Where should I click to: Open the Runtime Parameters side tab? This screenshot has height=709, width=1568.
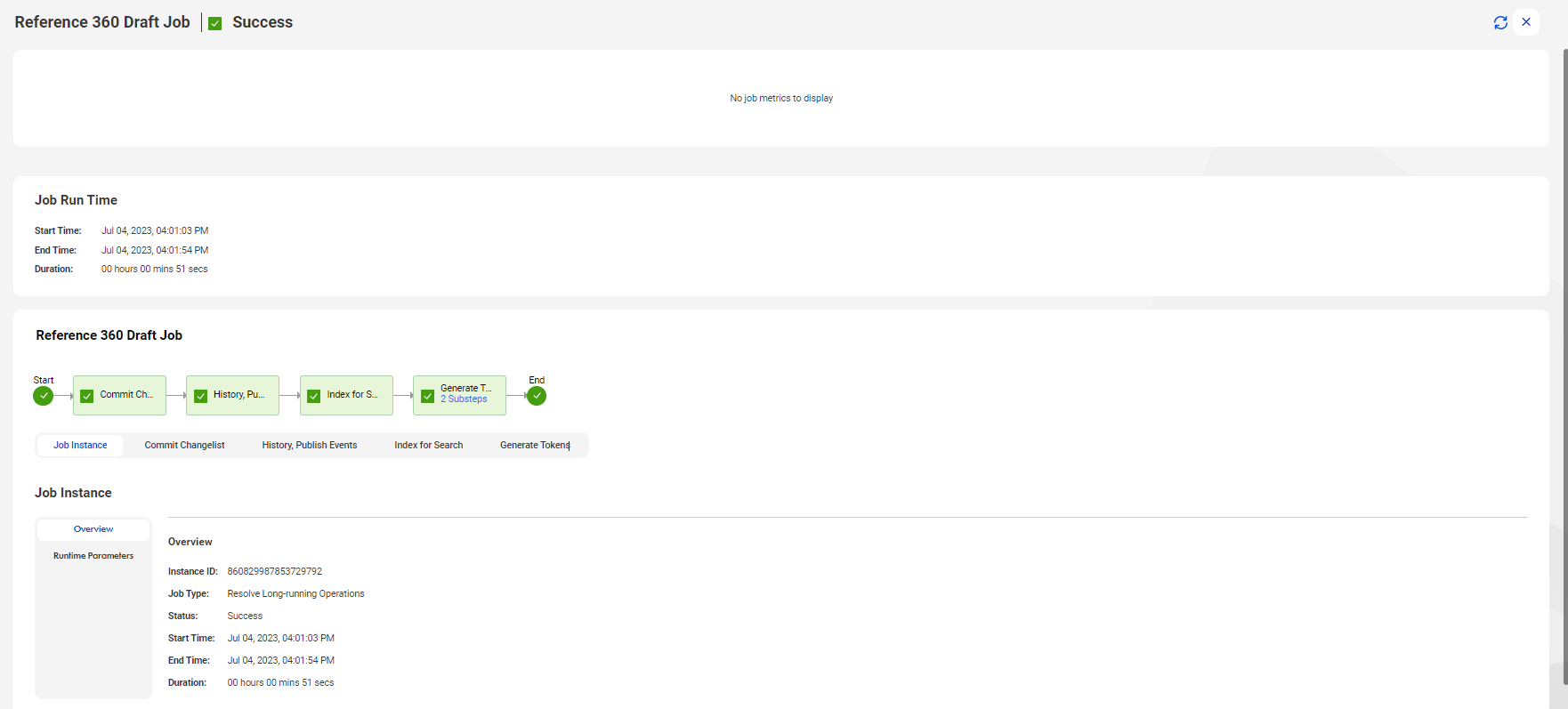(93, 556)
